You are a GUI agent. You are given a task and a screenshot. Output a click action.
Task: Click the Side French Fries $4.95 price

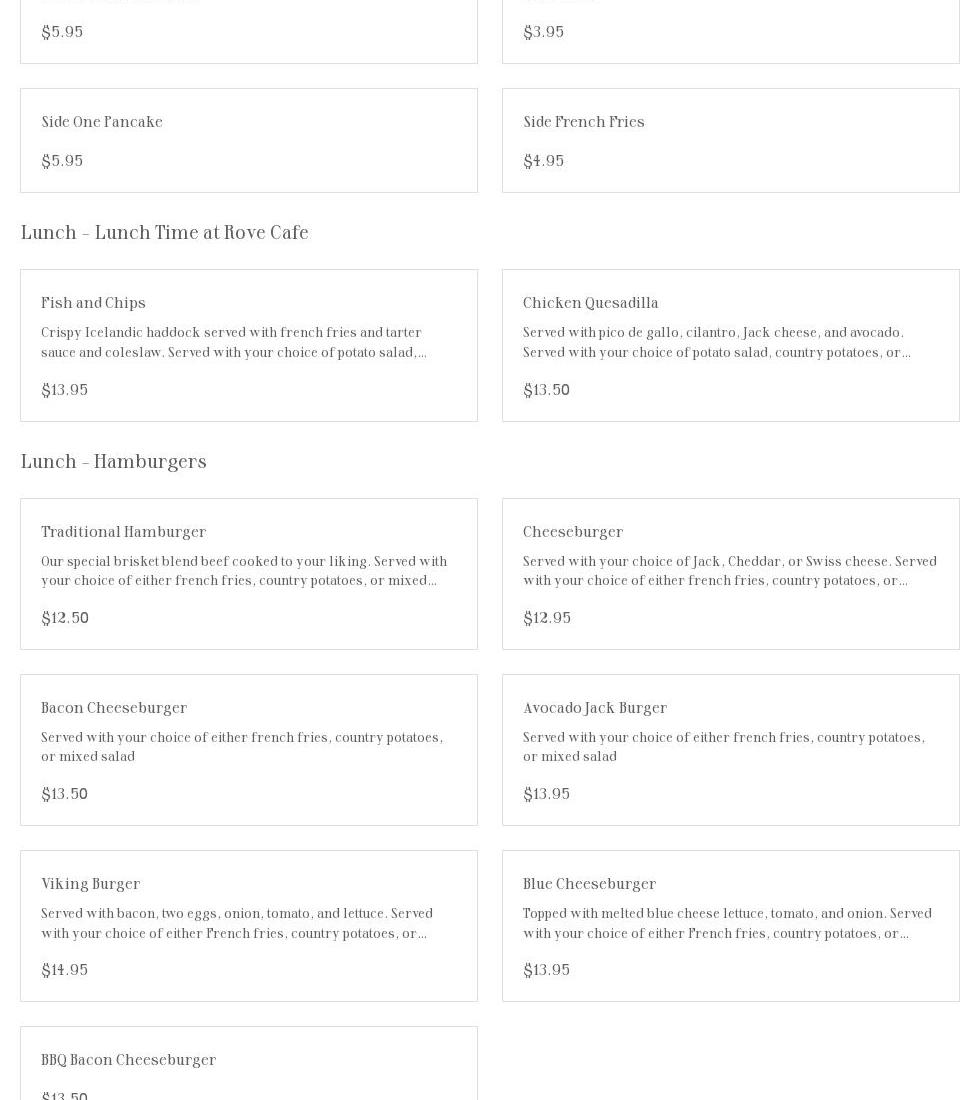(544, 161)
